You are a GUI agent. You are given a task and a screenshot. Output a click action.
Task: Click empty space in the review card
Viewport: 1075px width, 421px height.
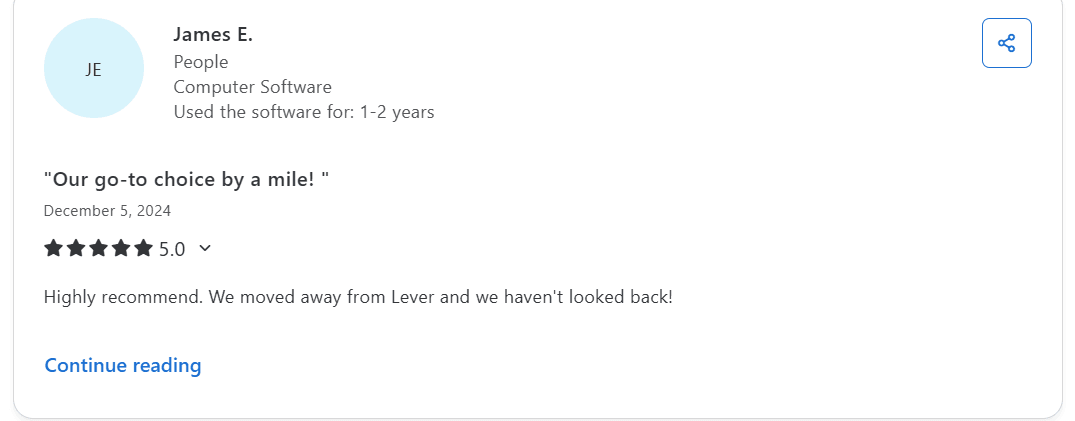(x=700, y=180)
